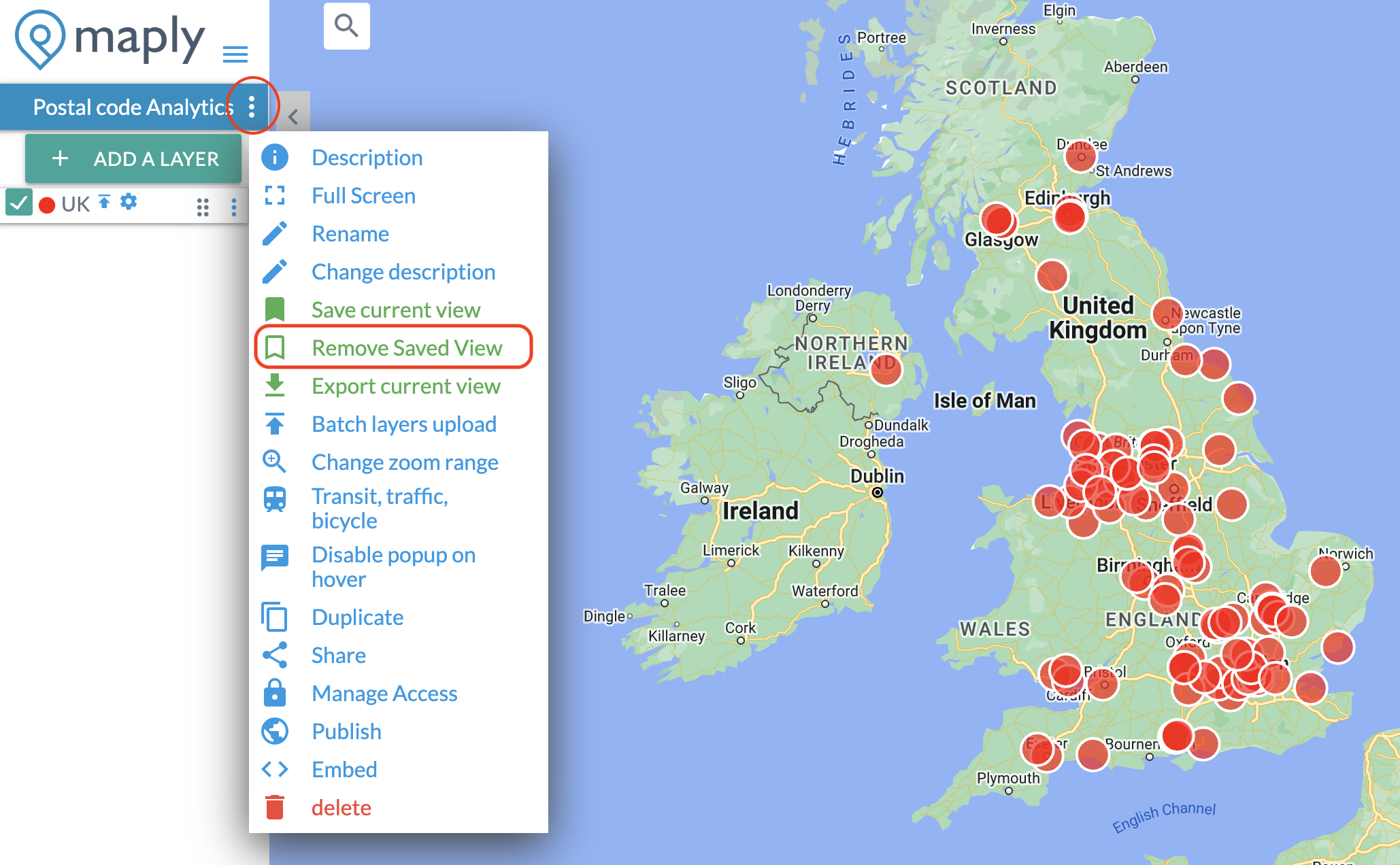Collapse the sidebar with the chevron arrow
The image size is (1400, 865).
coord(293,117)
